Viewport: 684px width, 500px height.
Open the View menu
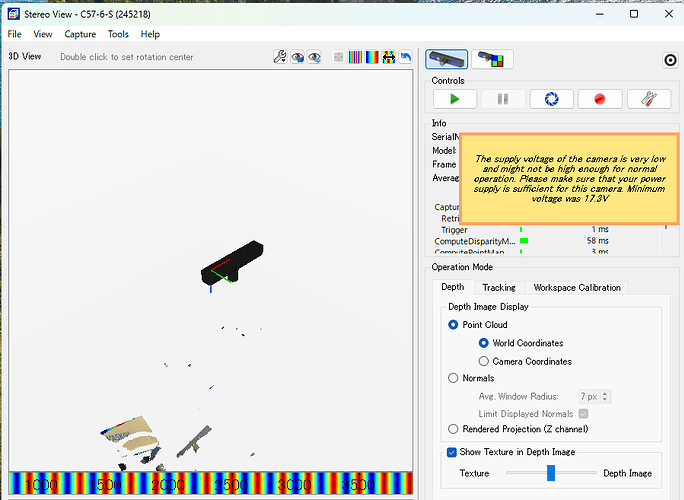(43, 34)
